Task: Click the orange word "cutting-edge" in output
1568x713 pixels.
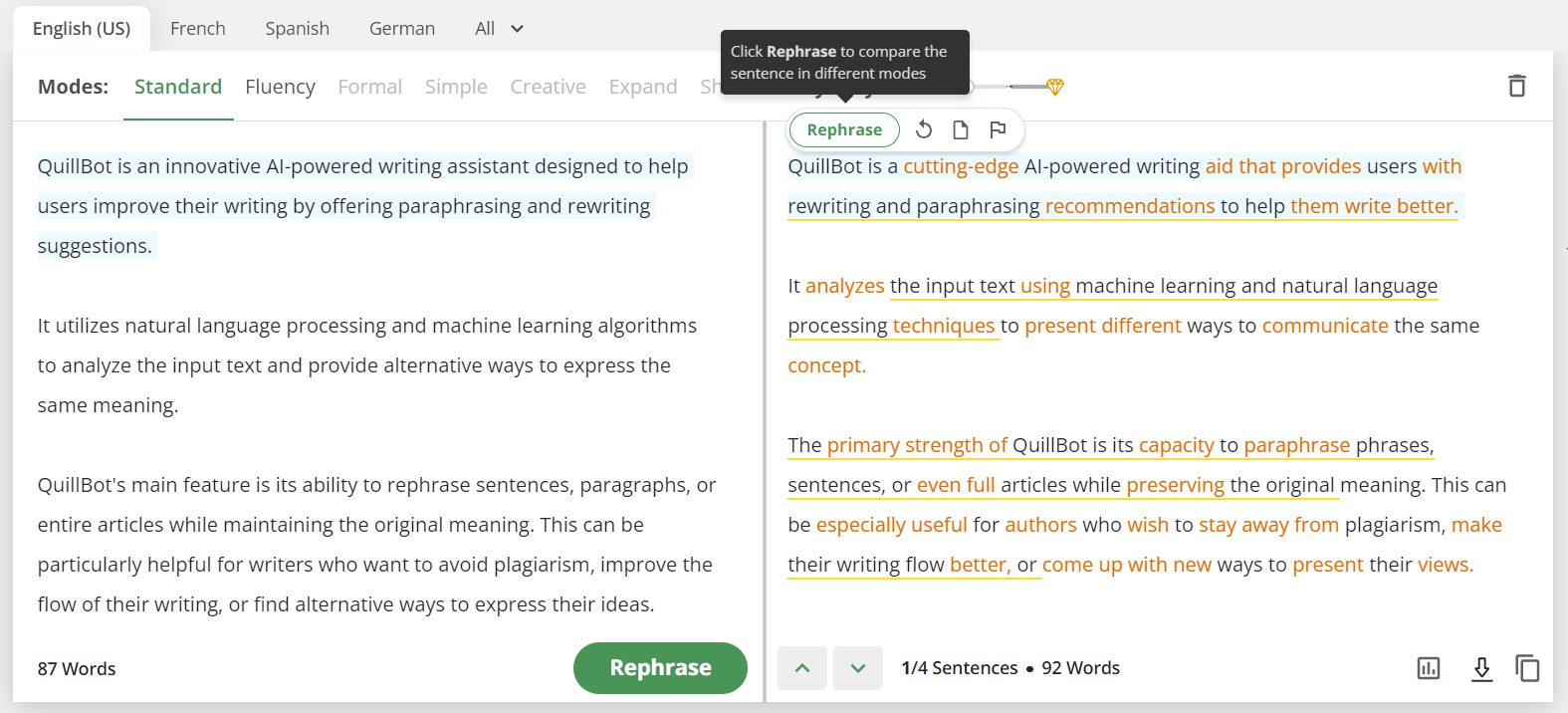Action: pyautogui.click(x=961, y=166)
